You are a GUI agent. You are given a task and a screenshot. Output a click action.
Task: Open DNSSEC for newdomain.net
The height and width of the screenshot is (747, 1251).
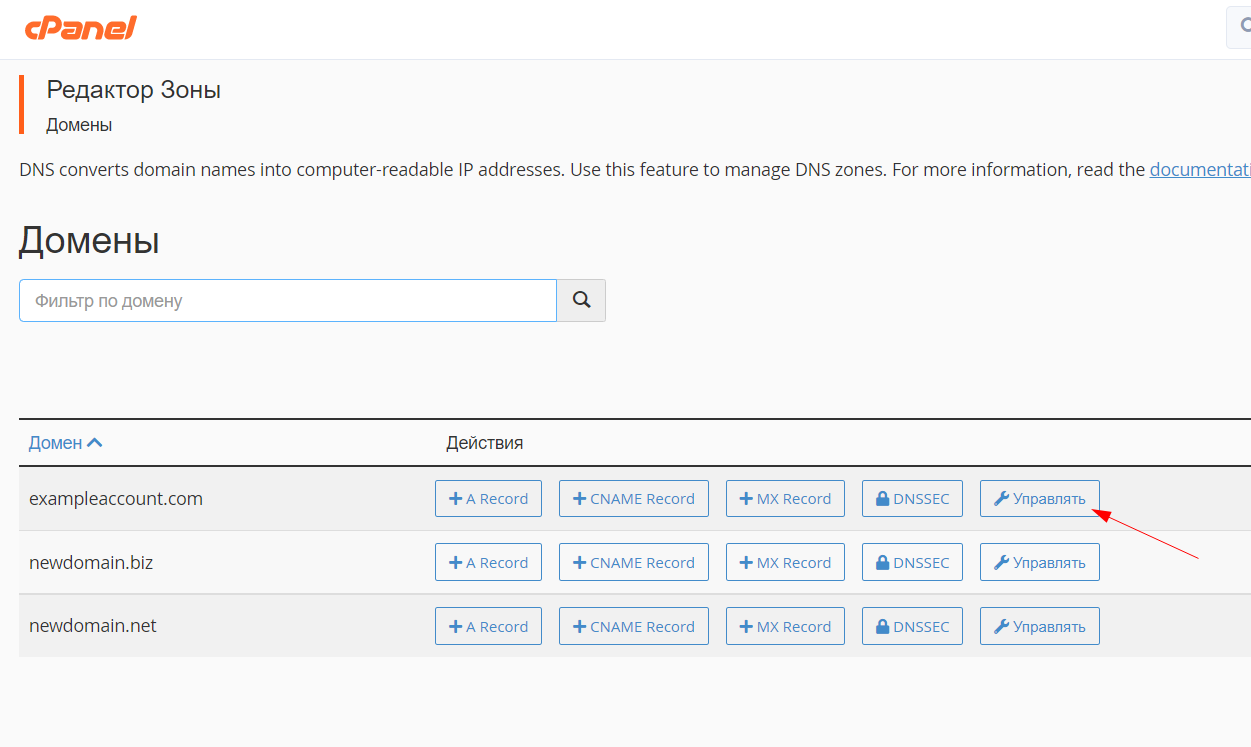coord(912,627)
